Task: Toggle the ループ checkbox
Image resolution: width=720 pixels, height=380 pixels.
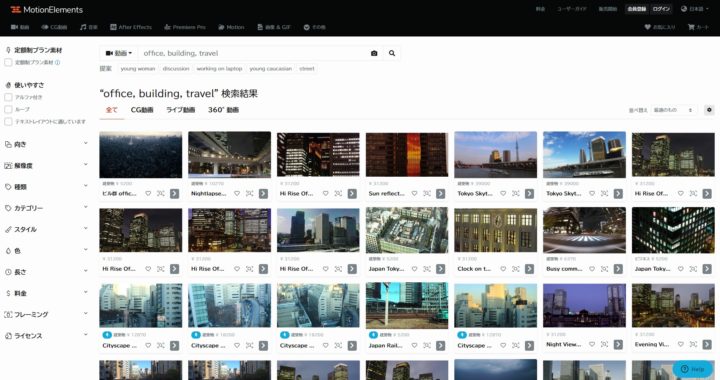Action: coord(8,110)
